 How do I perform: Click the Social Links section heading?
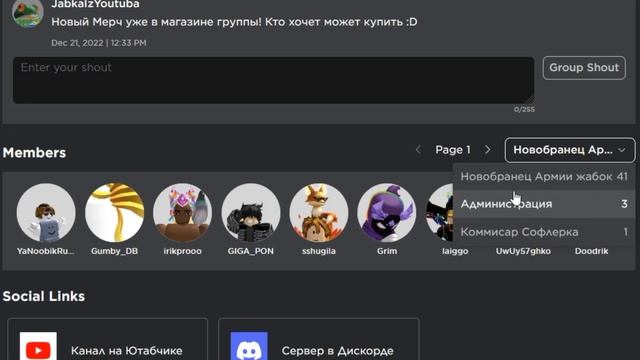tap(44, 296)
